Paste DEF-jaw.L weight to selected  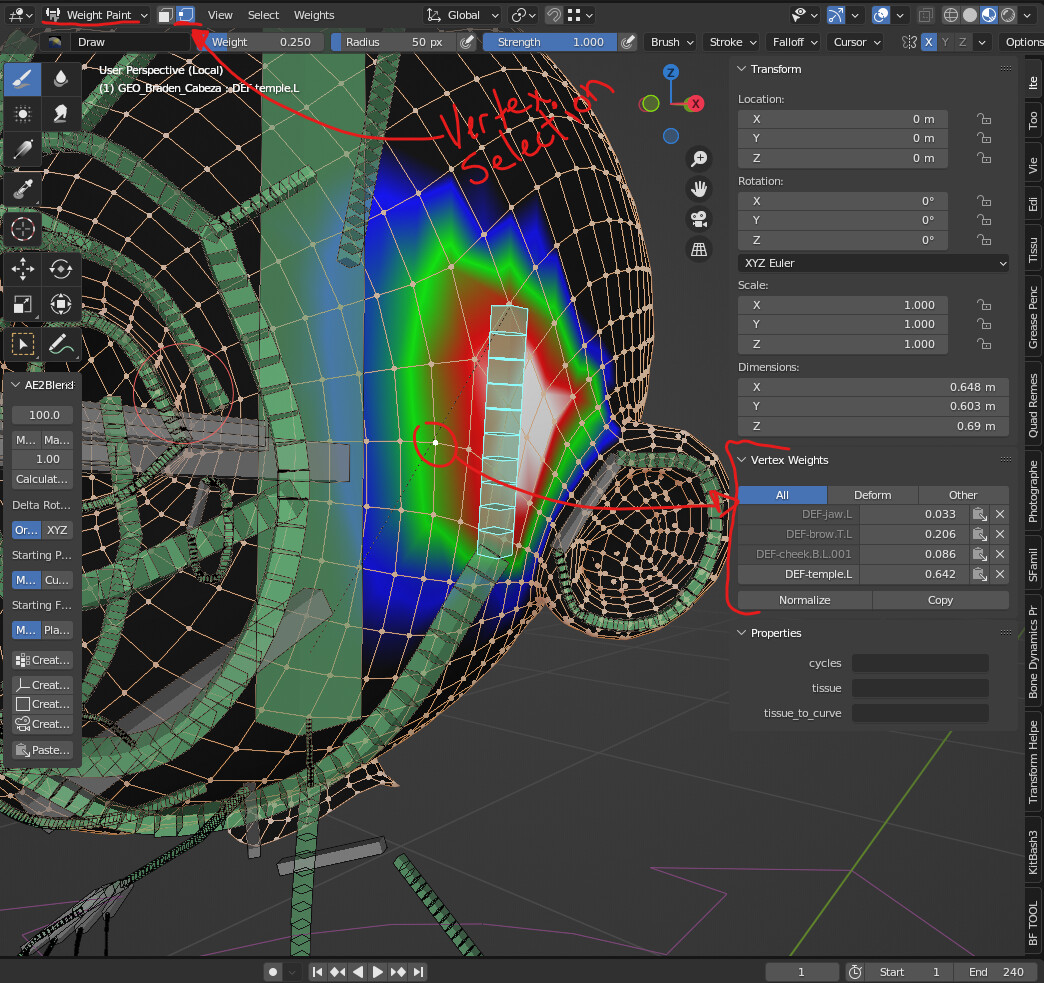(979, 514)
